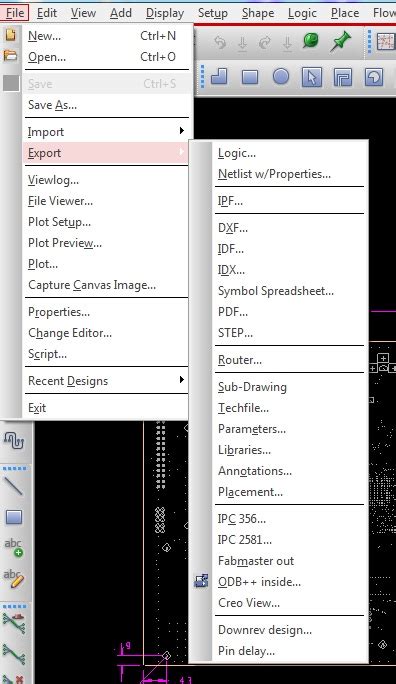Click the L-shaped polygon shape tool icon
Image resolution: width=396 pixels, height=684 pixels.
point(219,77)
